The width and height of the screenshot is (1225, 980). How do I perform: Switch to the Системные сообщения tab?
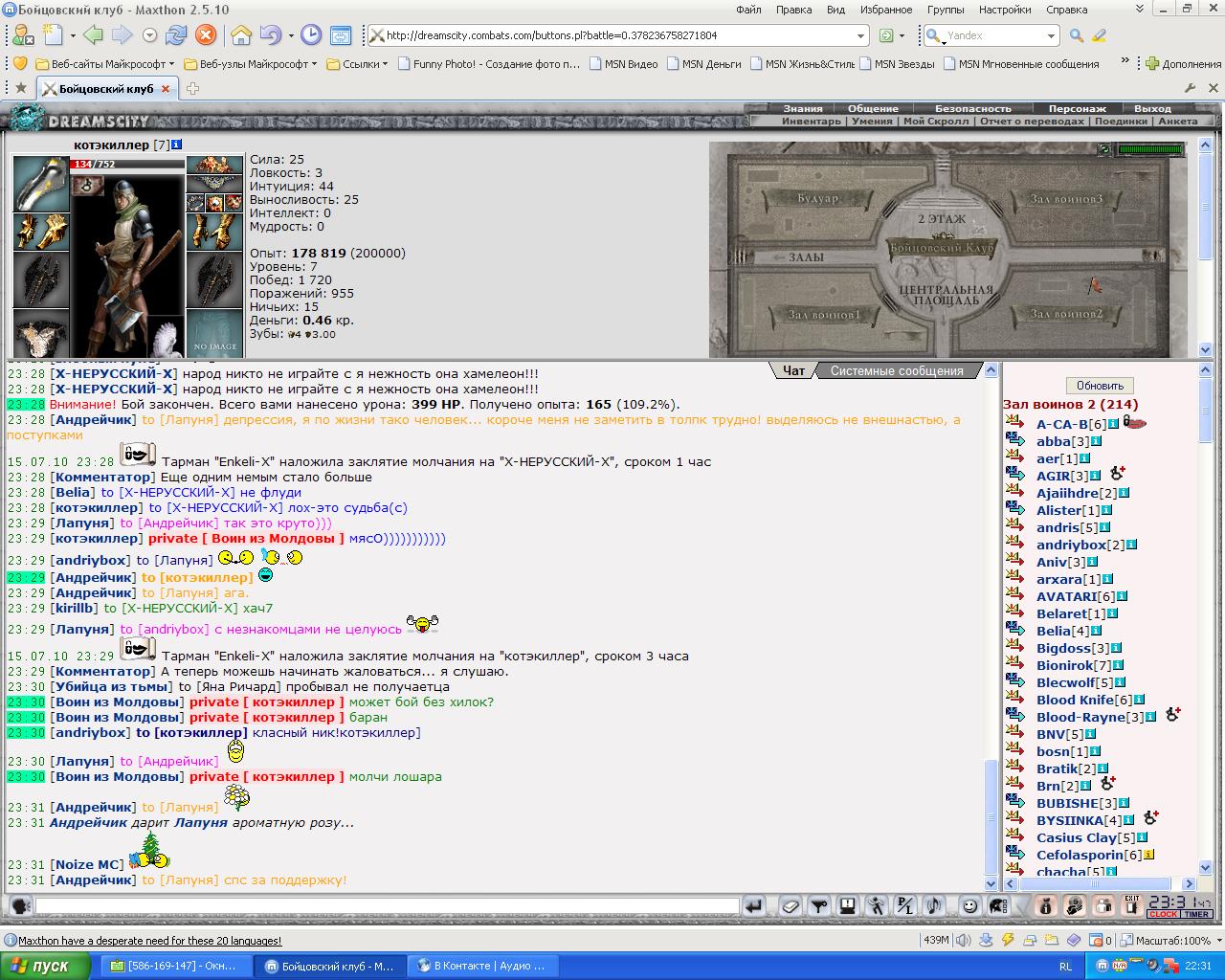coord(897,370)
